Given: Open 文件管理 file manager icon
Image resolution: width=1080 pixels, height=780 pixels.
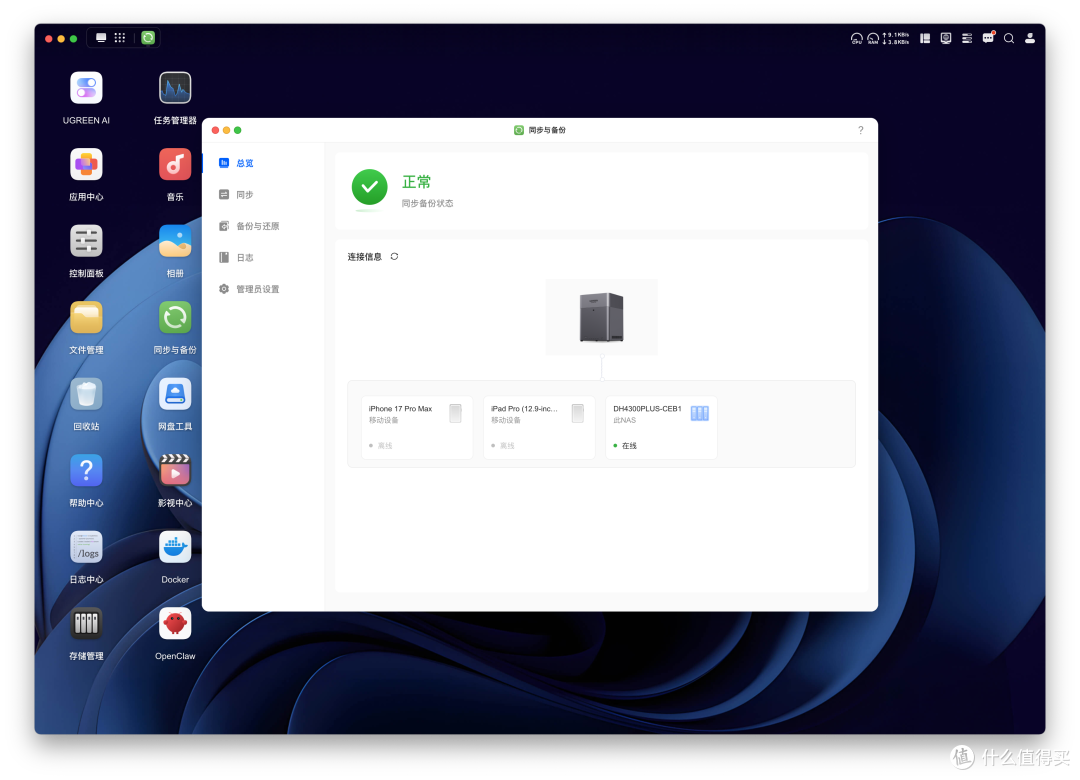Looking at the screenshot, I should click(x=86, y=318).
